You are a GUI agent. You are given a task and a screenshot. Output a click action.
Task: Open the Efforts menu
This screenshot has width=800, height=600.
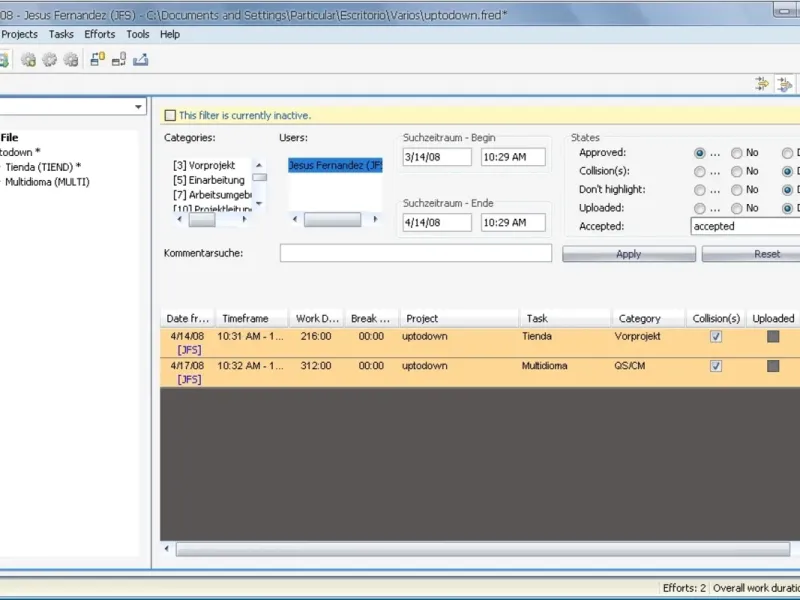pos(99,34)
